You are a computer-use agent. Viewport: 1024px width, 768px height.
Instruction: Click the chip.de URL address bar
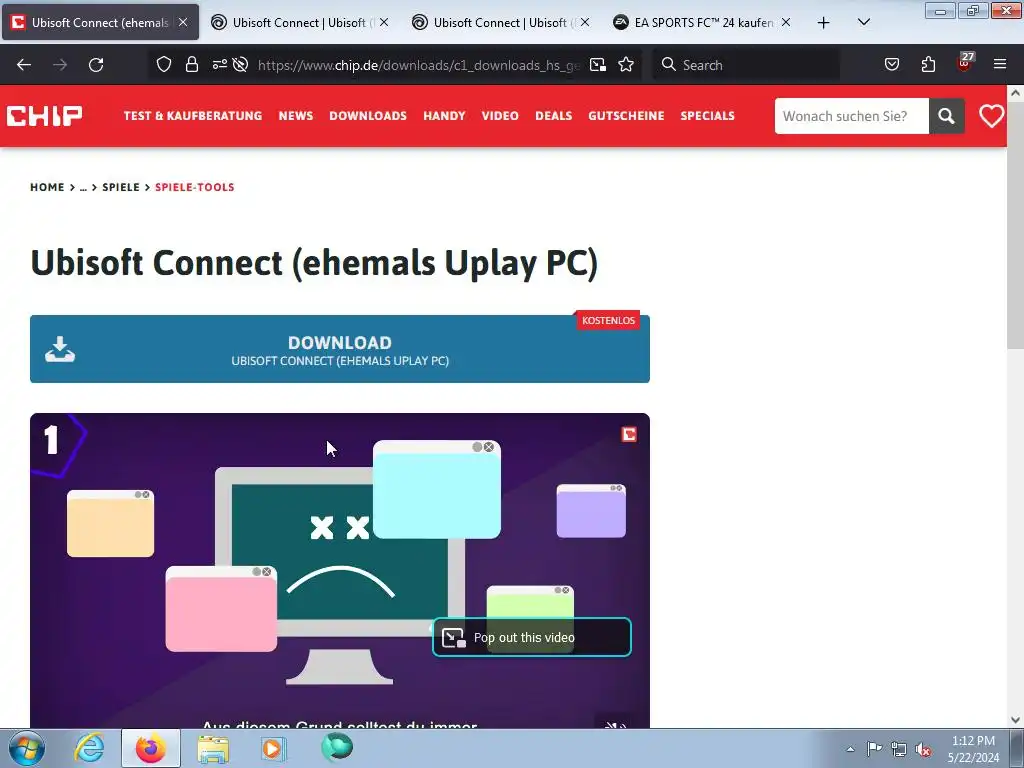click(418, 65)
